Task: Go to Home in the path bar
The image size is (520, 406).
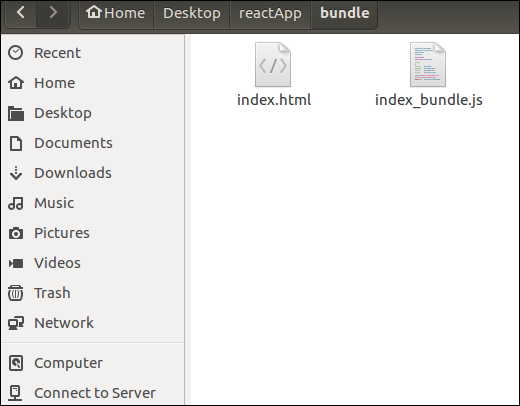Action: (x=115, y=13)
